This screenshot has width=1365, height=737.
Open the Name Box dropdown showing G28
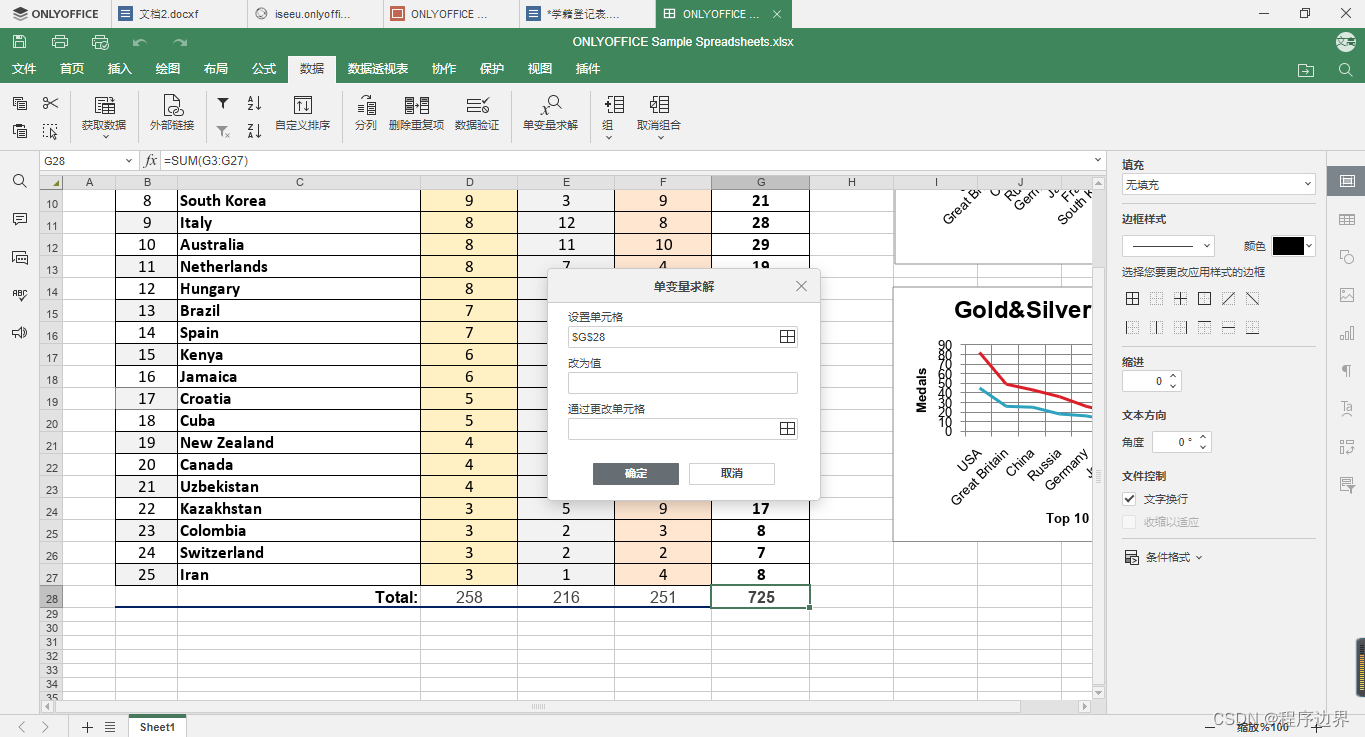[x=128, y=161]
